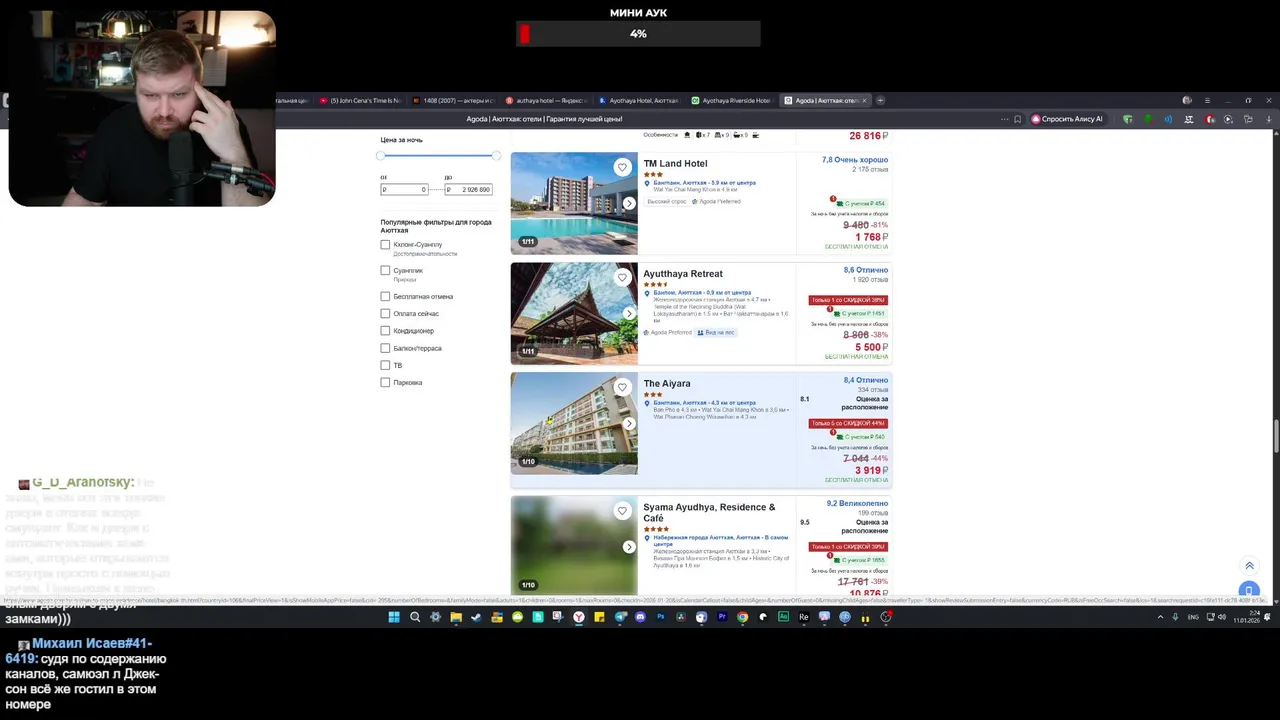
Task: Click the bookmark icon in address bar
Action: tap(1017, 119)
